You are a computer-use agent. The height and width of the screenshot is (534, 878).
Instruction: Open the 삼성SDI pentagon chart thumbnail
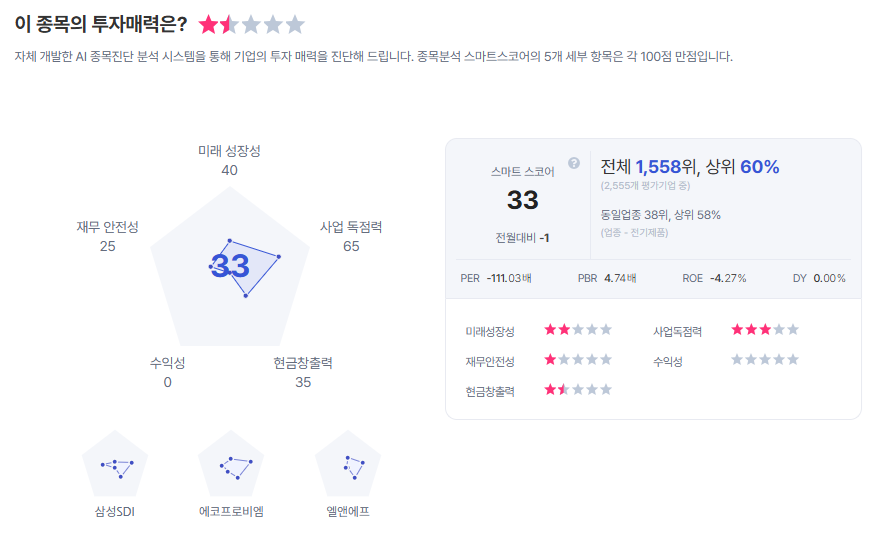pos(115,465)
